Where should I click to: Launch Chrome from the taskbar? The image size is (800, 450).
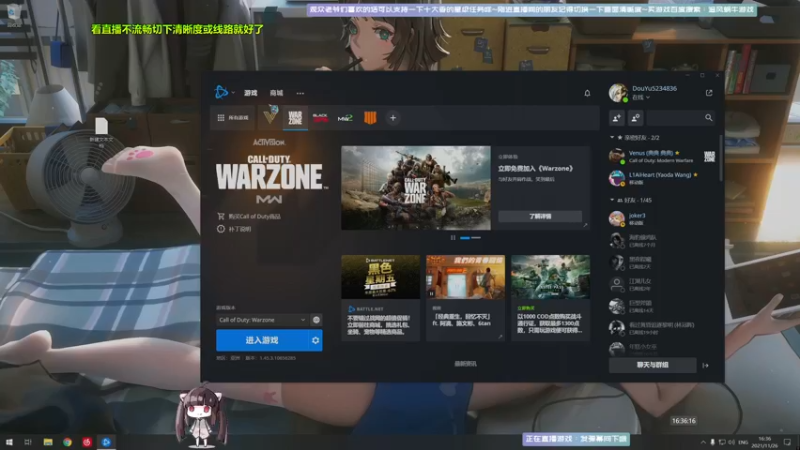pos(67,442)
